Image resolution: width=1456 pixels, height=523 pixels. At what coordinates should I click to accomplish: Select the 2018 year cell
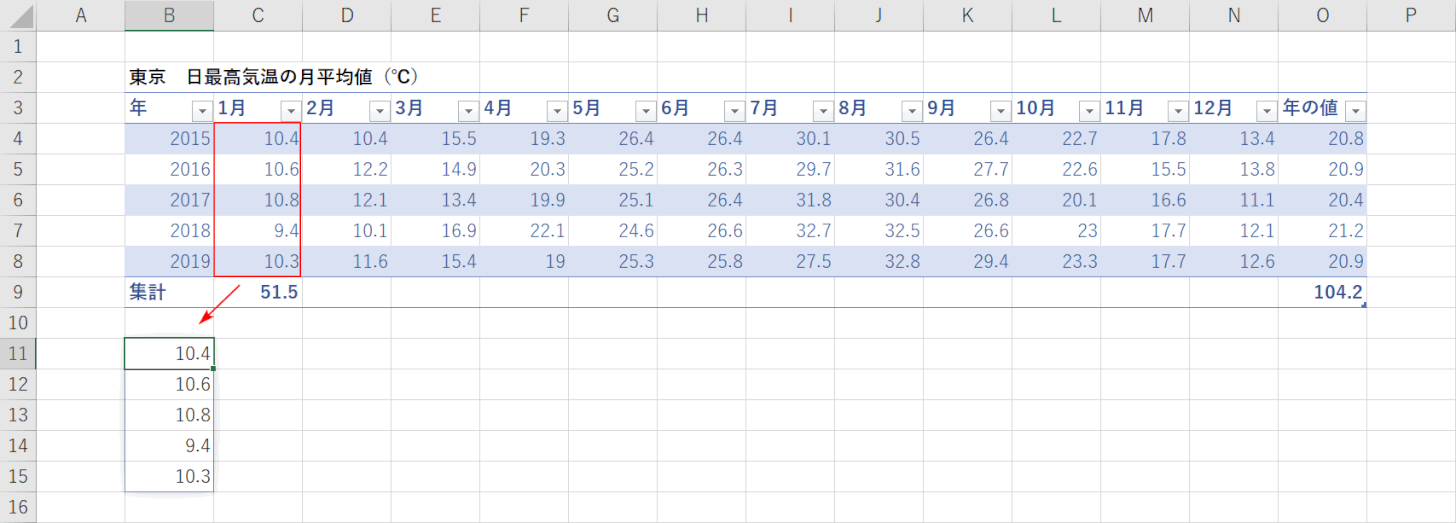(x=169, y=231)
